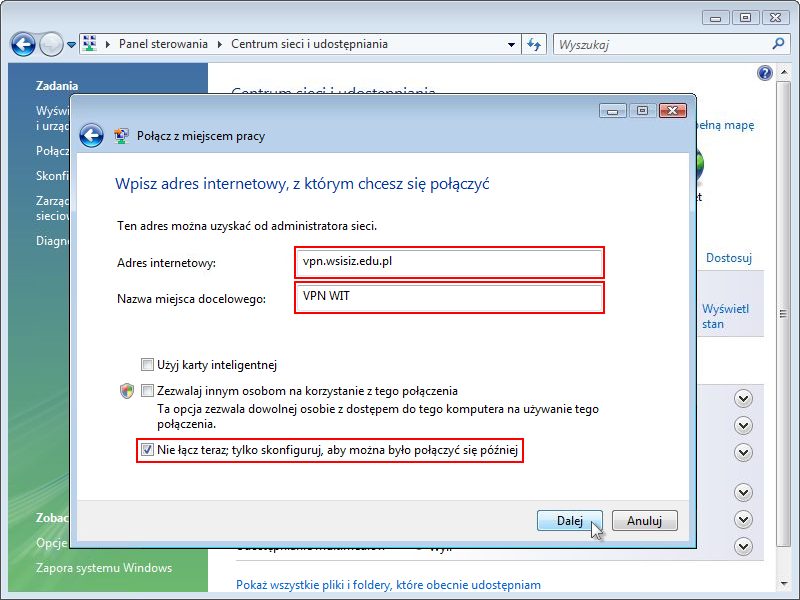Open the address bar history dropdown arrow
The image size is (800, 600).
point(512,44)
